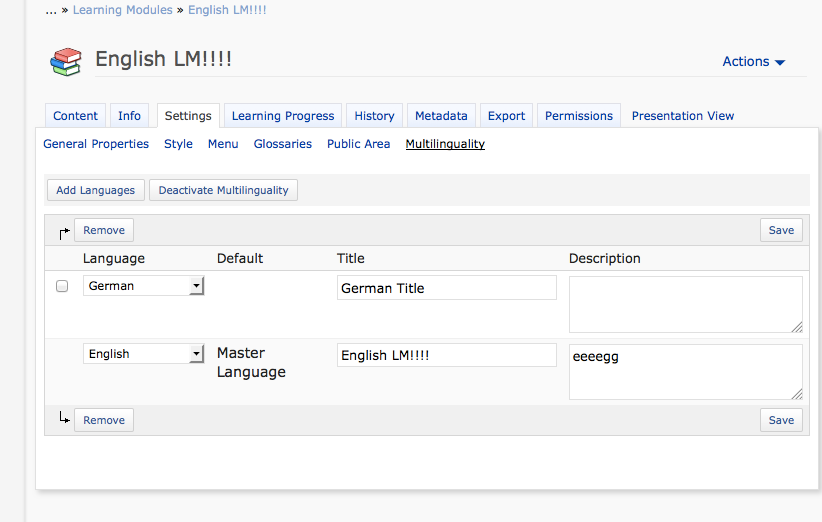The height and width of the screenshot is (522, 822).
Task: Click the learning module books icon
Action: coord(65,62)
